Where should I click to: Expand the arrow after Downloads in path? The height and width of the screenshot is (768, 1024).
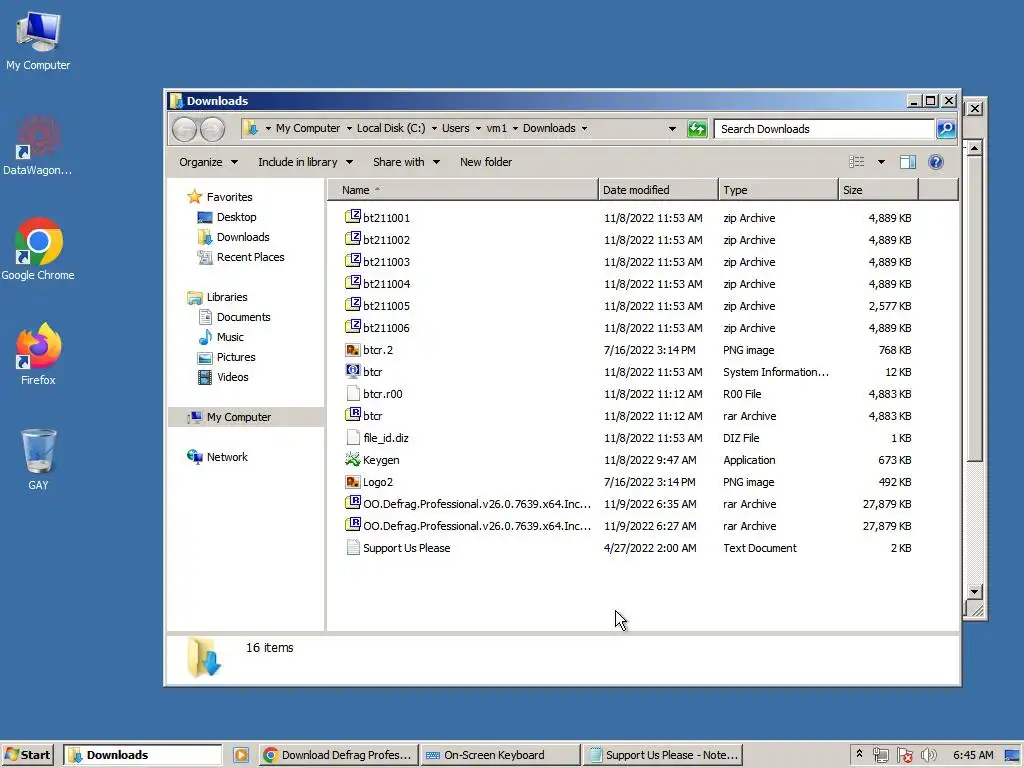[x=584, y=129]
